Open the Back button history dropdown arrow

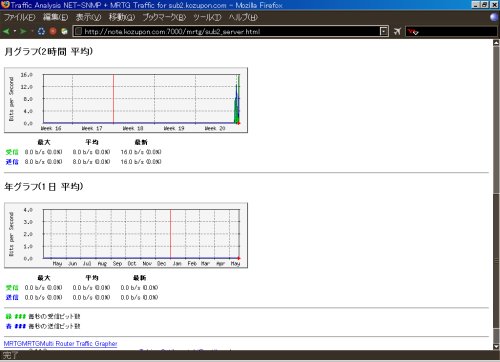pos(15,31)
